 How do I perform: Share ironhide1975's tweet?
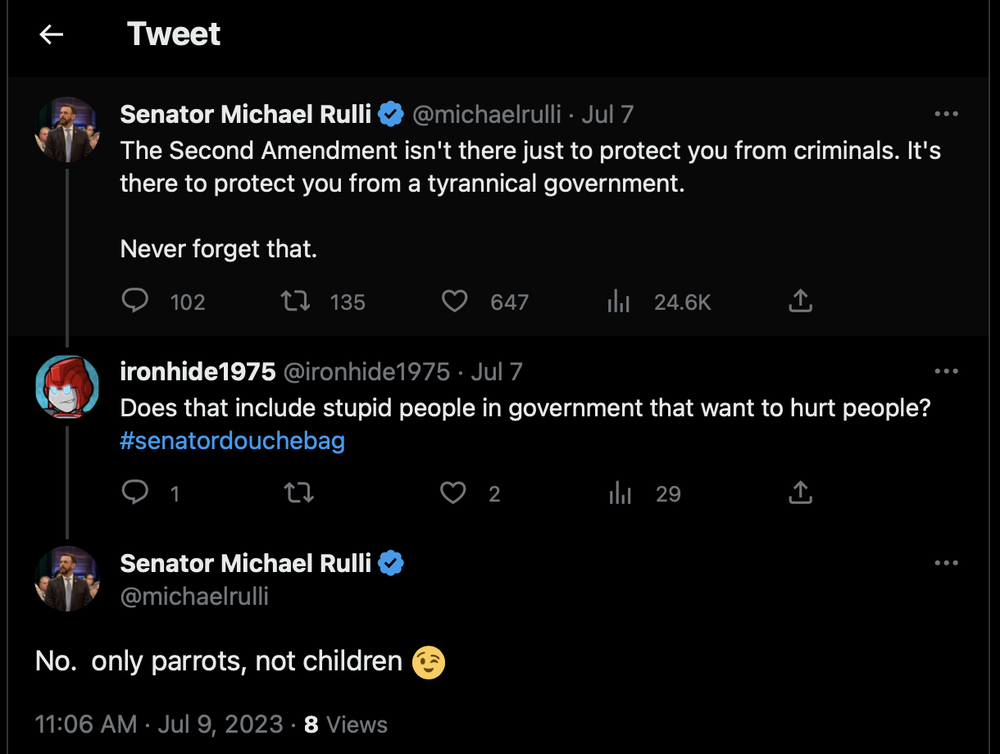[x=800, y=492]
